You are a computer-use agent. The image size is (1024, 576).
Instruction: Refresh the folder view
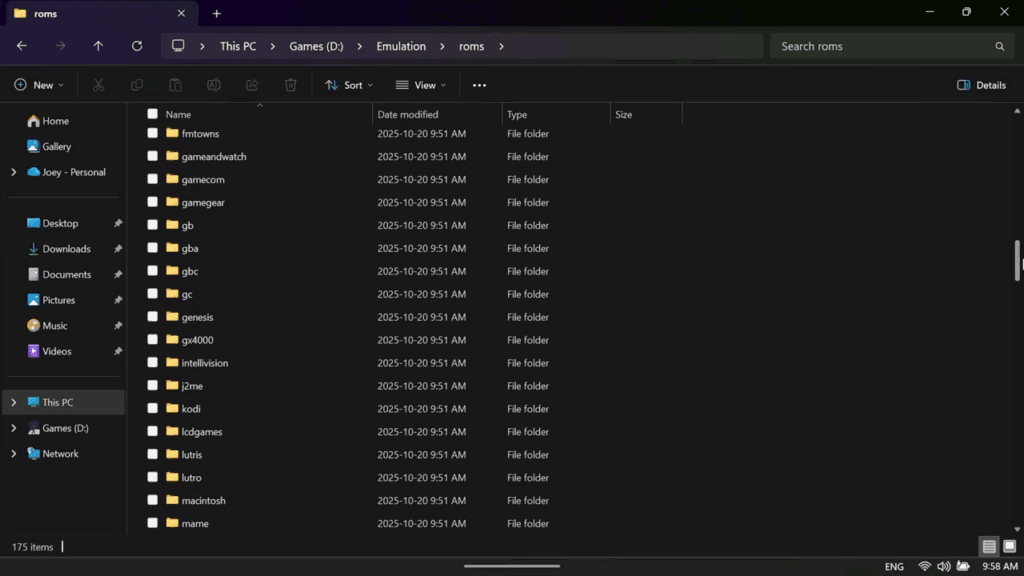pos(137,46)
